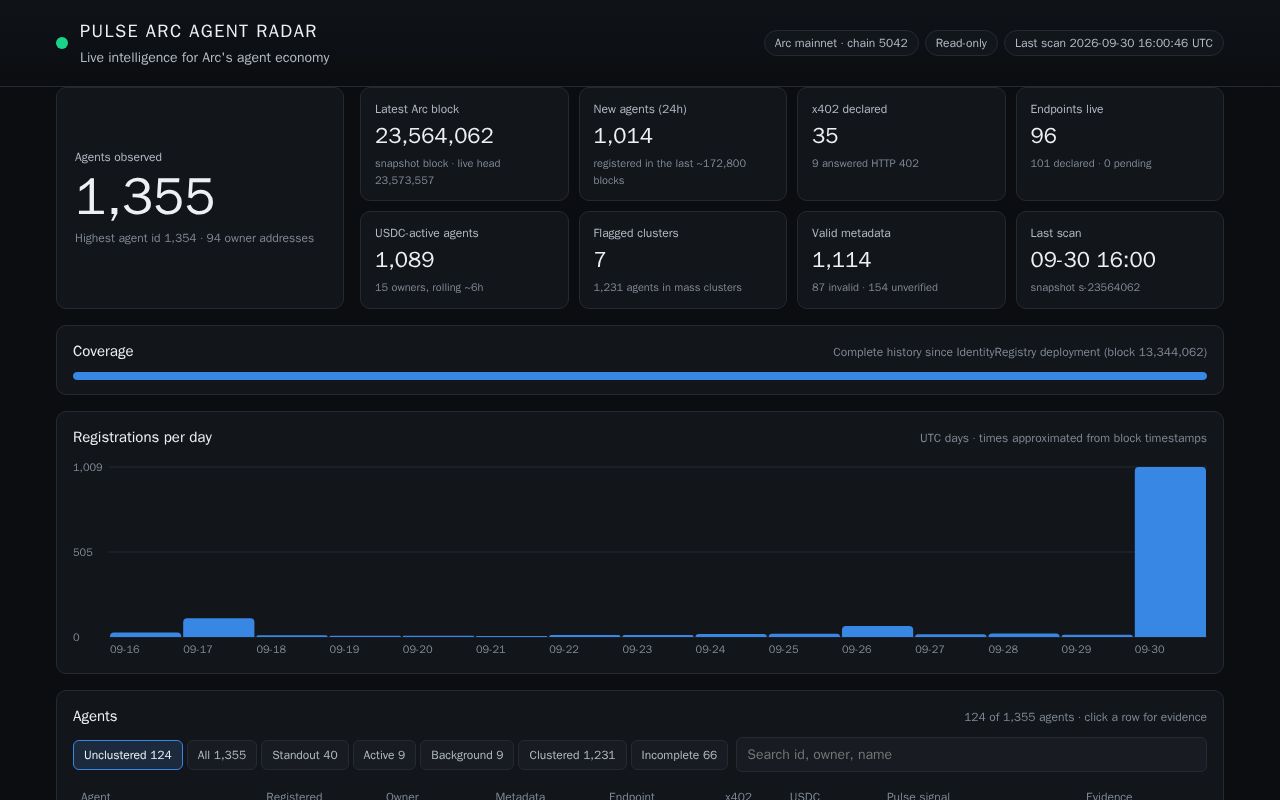Screen dimensions: 1280x800
Task: Click the green live status dot
Action: 62,43
